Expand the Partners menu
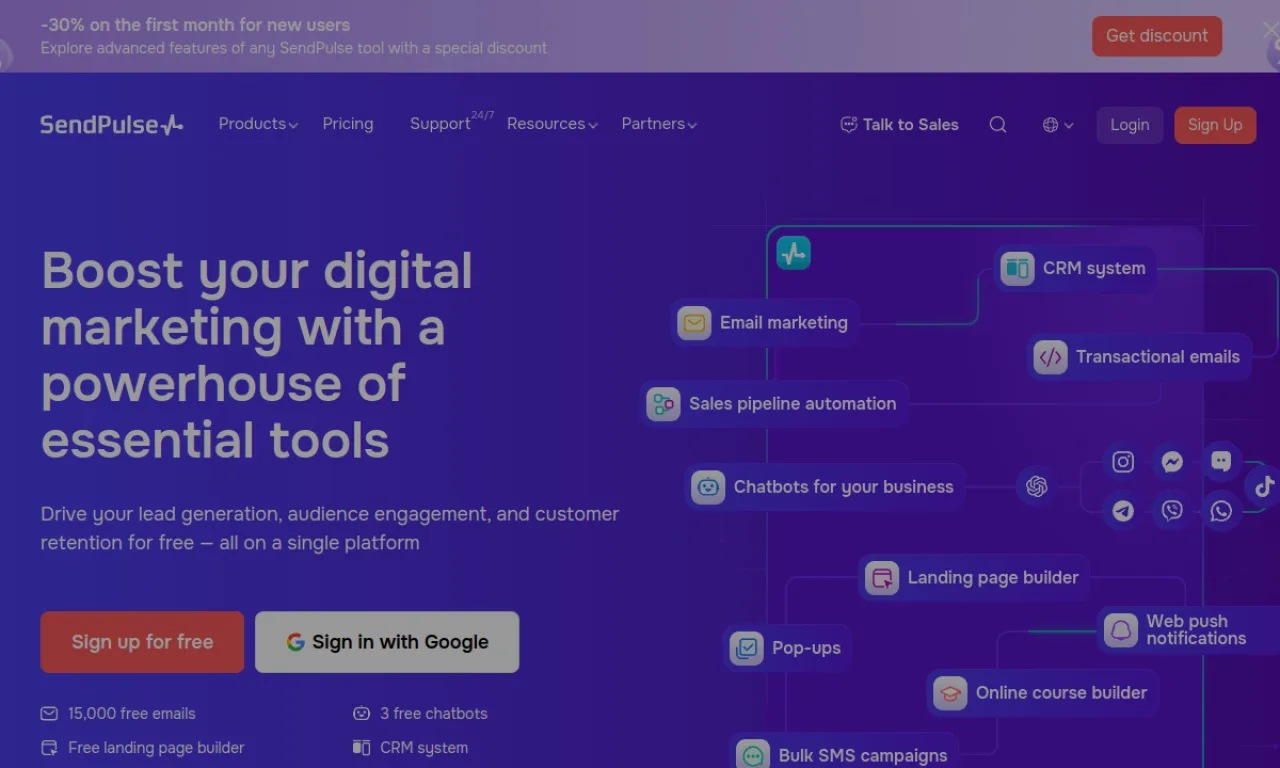The width and height of the screenshot is (1280, 768). (x=659, y=124)
